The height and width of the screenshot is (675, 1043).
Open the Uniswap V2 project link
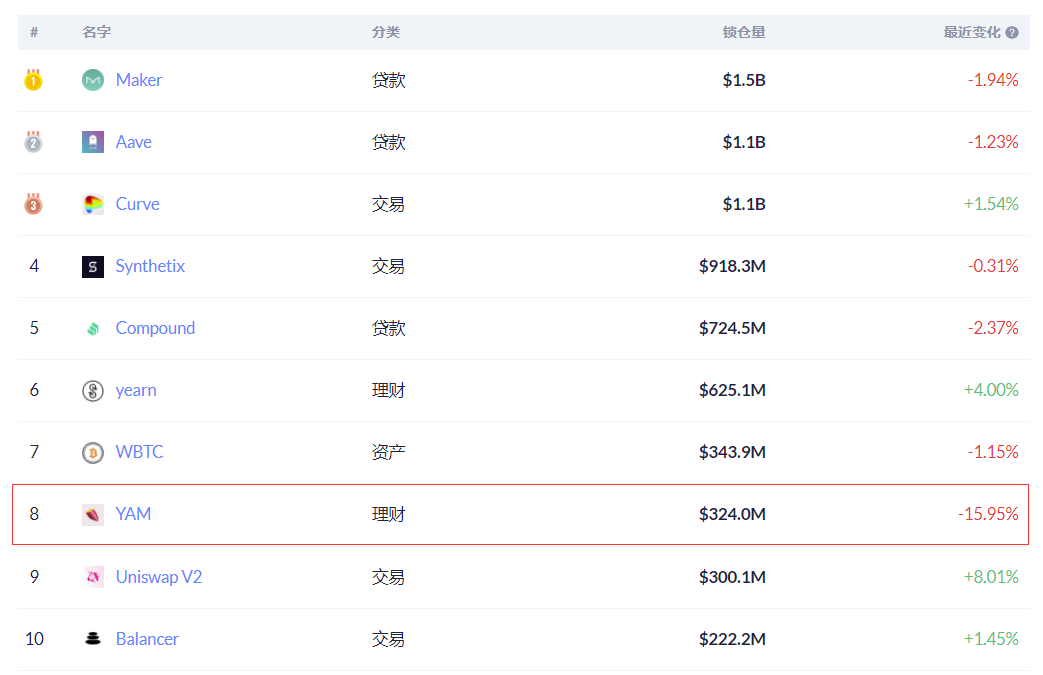pos(158,577)
